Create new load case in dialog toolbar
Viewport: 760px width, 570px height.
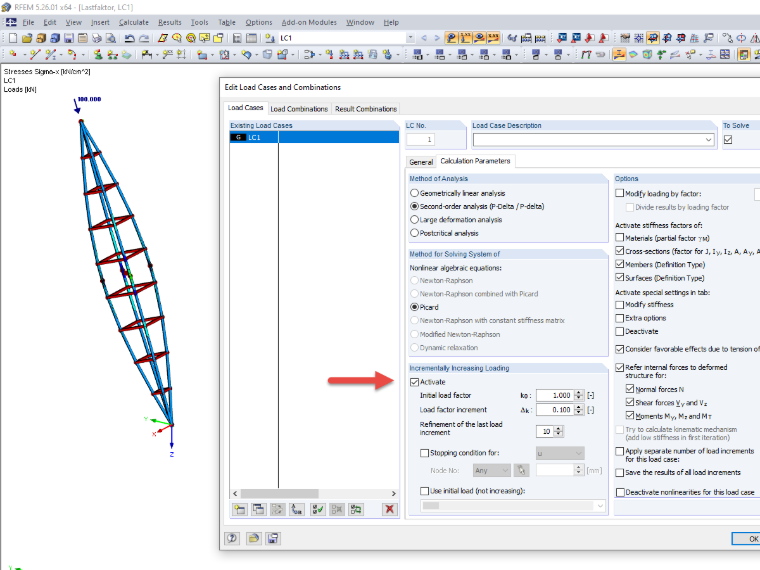point(240,509)
